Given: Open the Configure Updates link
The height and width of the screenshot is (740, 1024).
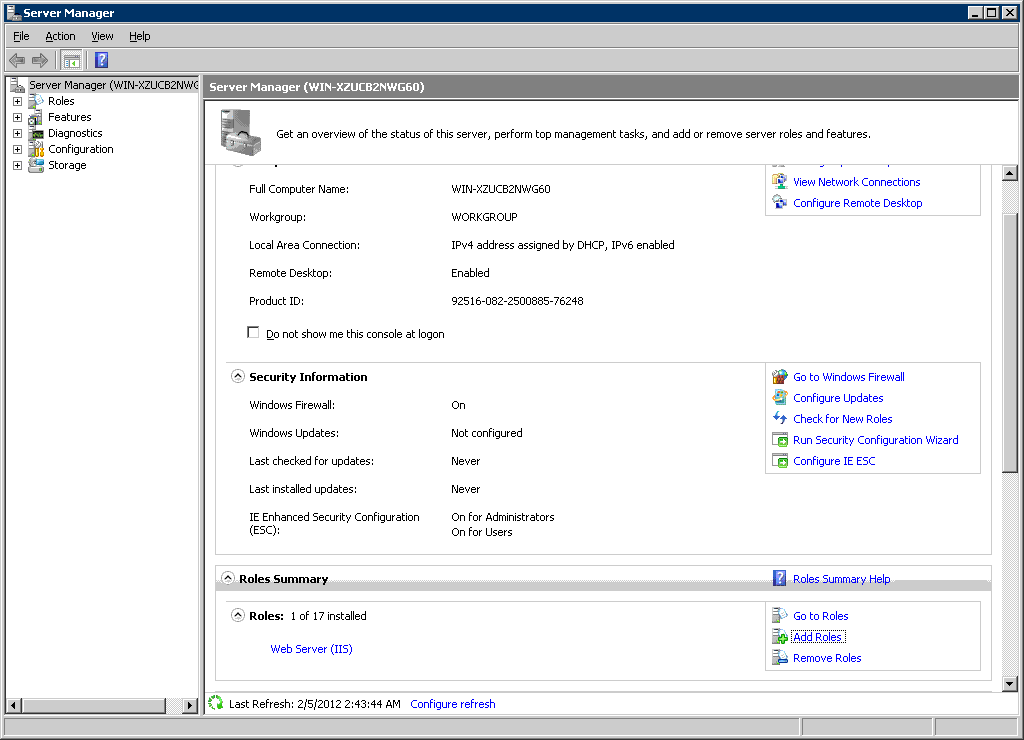Looking at the screenshot, I should [838, 398].
